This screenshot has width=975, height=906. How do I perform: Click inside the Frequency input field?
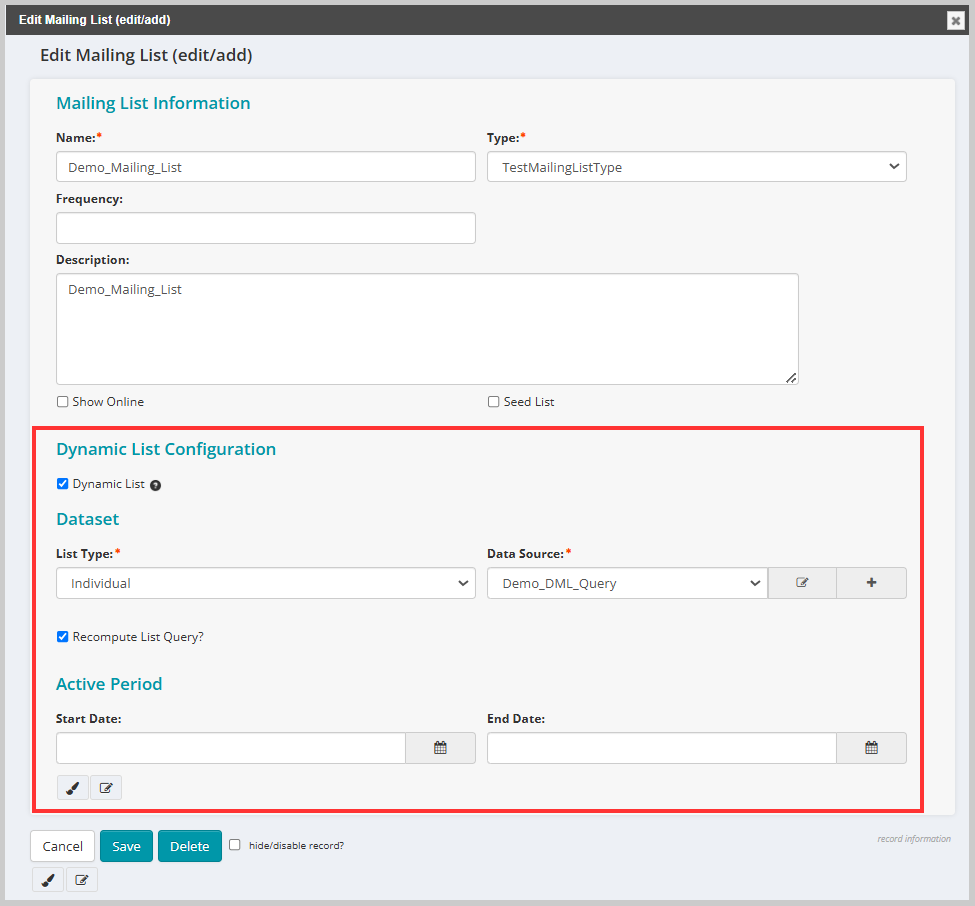(x=265, y=228)
